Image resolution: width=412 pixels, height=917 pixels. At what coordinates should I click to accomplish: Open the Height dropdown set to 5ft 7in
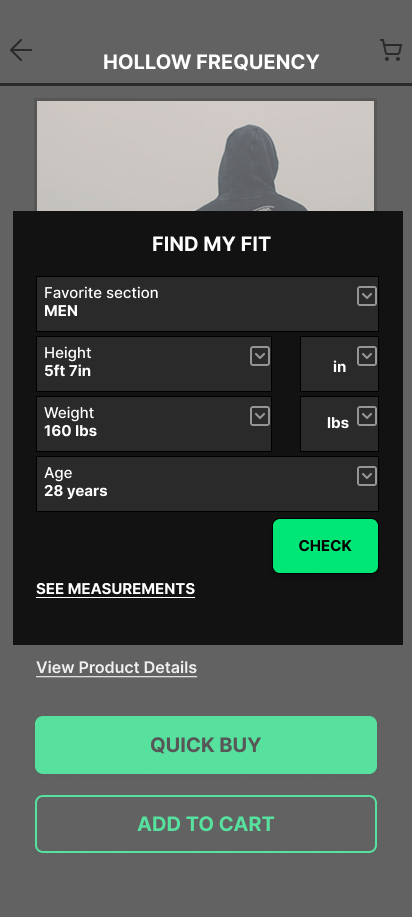pos(154,364)
